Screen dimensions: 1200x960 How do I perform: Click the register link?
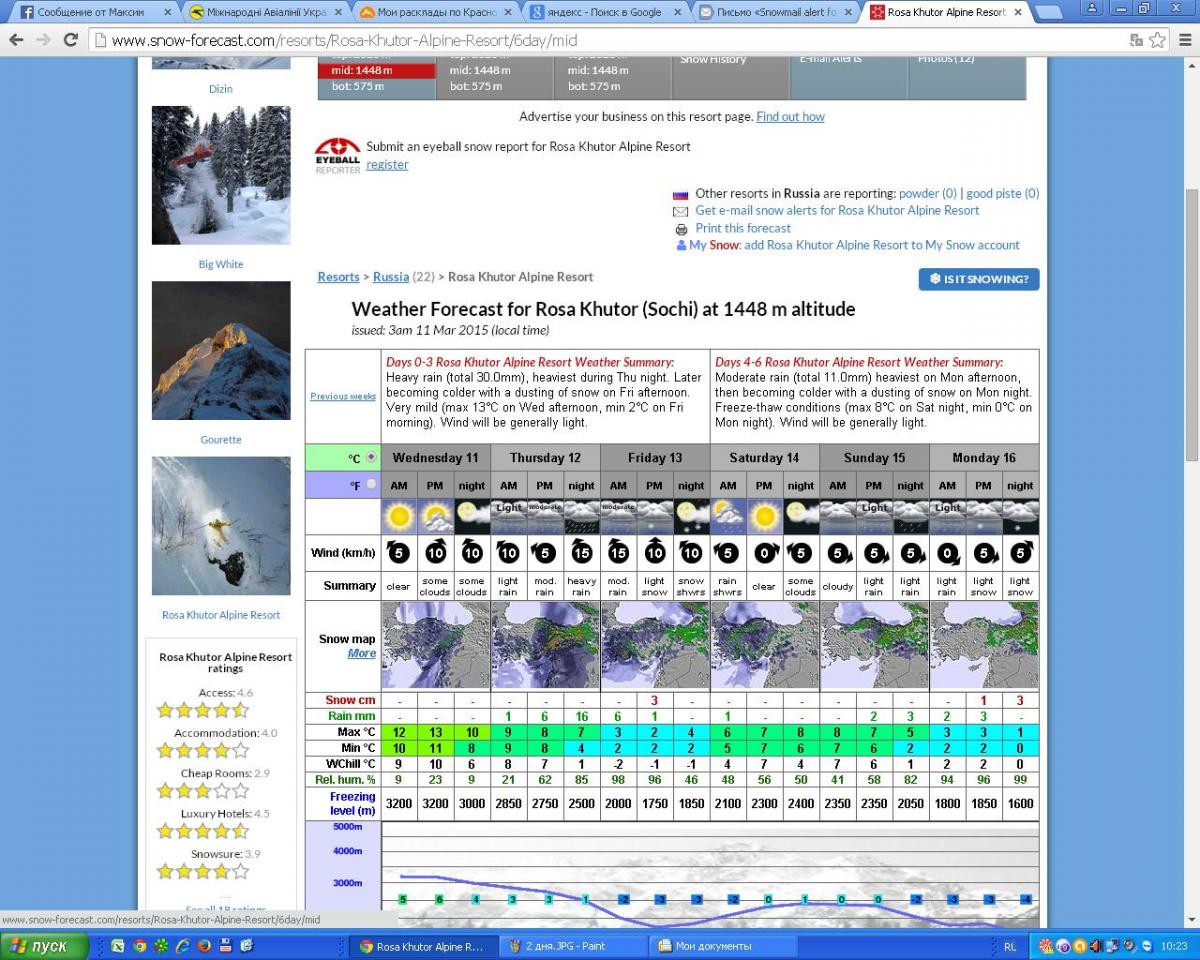pyautogui.click(x=387, y=165)
